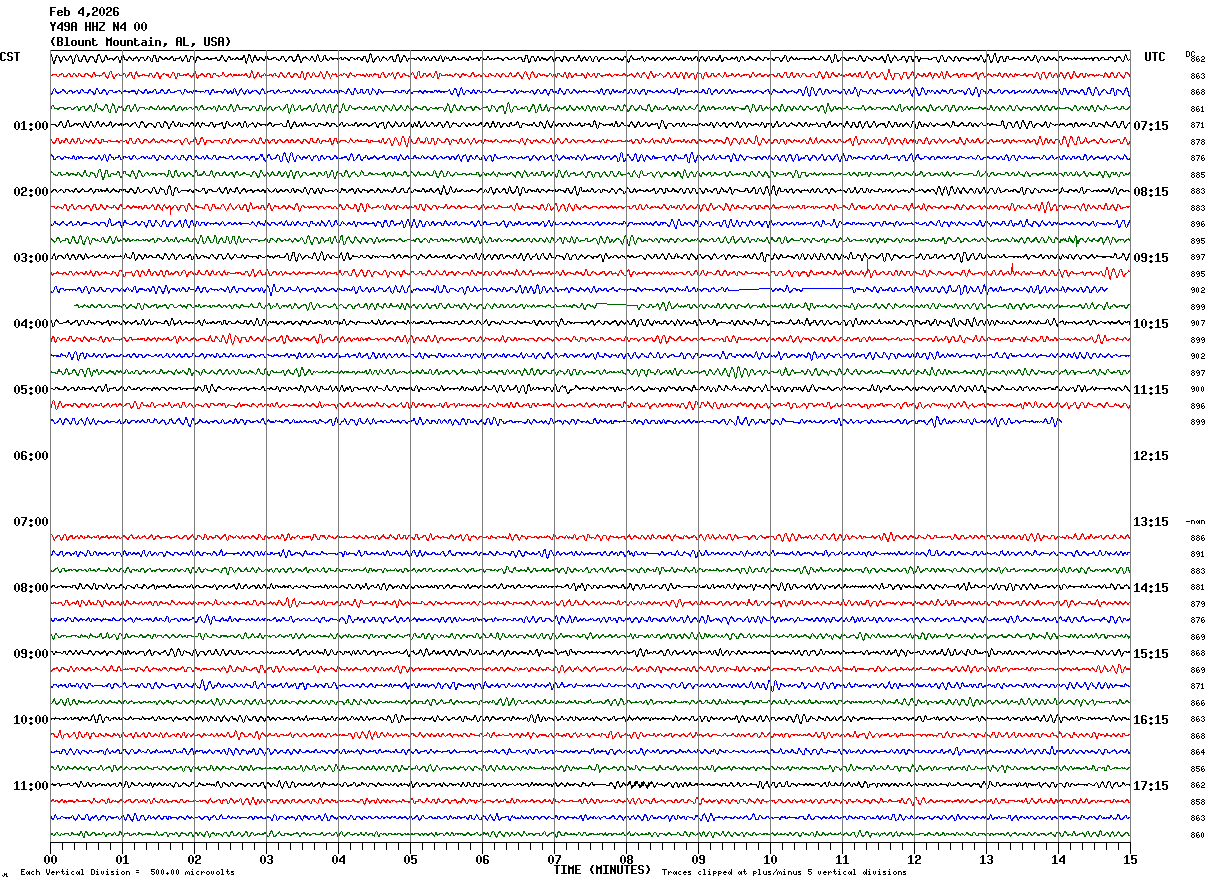The width and height of the screenshot is (1210, 886).
Task: Click the "13:15" UTC time label
Action: (x=1151, y=522)
